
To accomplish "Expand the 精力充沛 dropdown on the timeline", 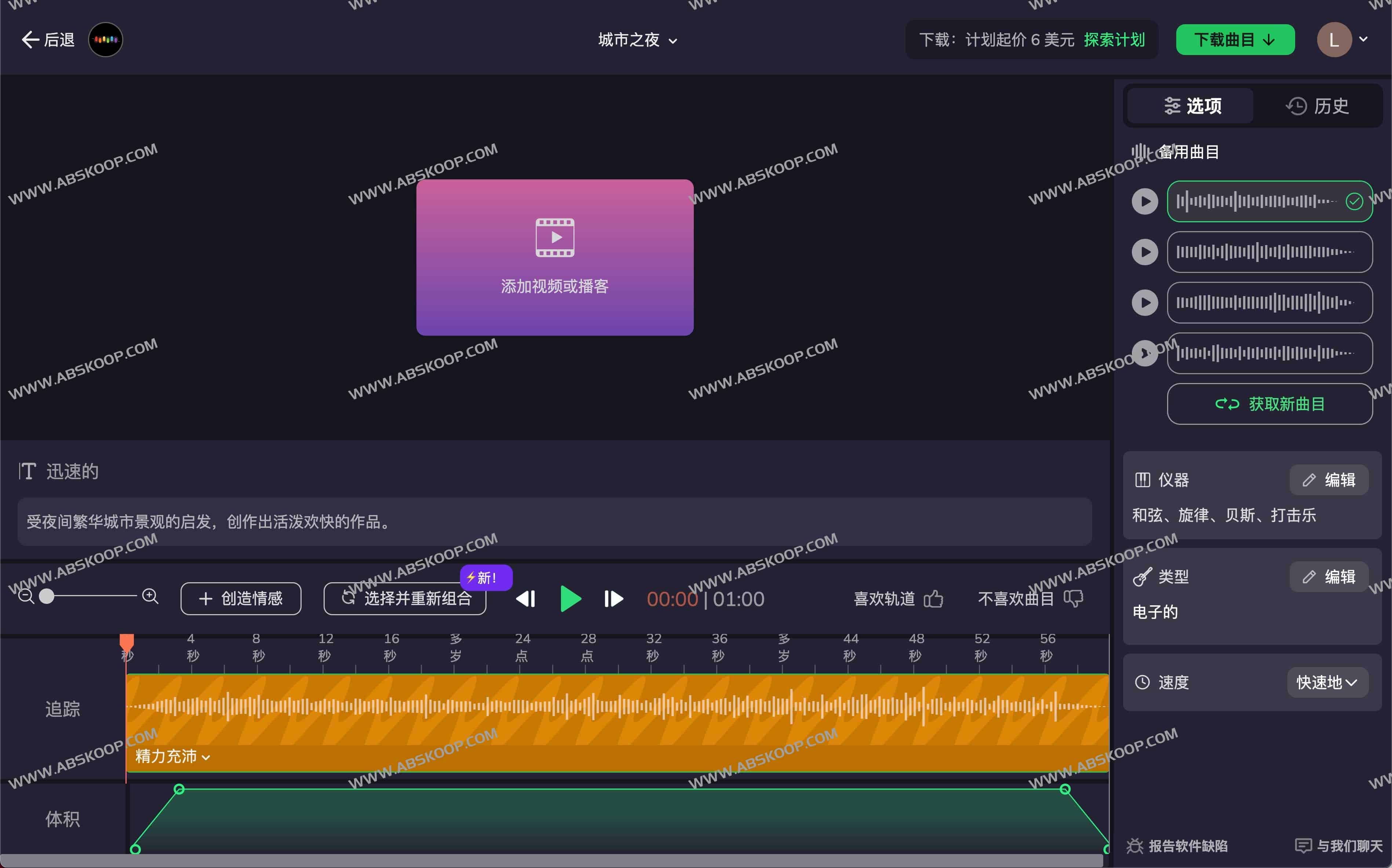I will click(x=171, y=756).
